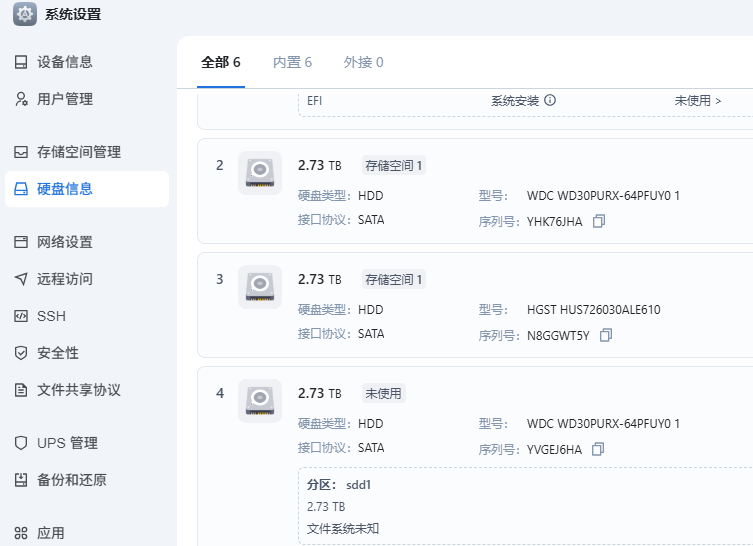The height and width of the screenshot is (546, 753).
Task: Copy serial number YHK76JHA
Action: pos(599,221)
